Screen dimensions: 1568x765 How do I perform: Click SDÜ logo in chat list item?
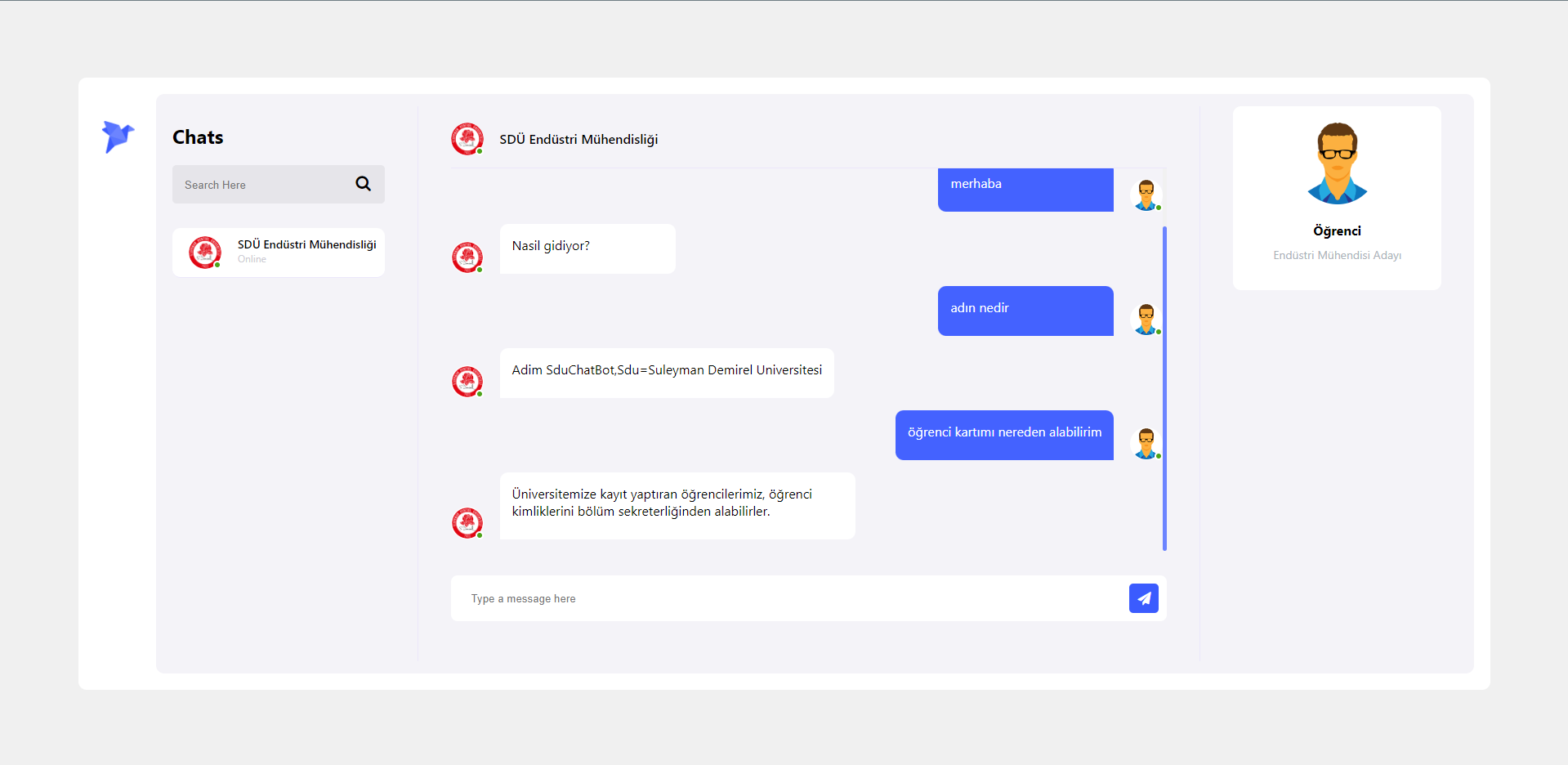pyautogui.click(x=205, y=253)
